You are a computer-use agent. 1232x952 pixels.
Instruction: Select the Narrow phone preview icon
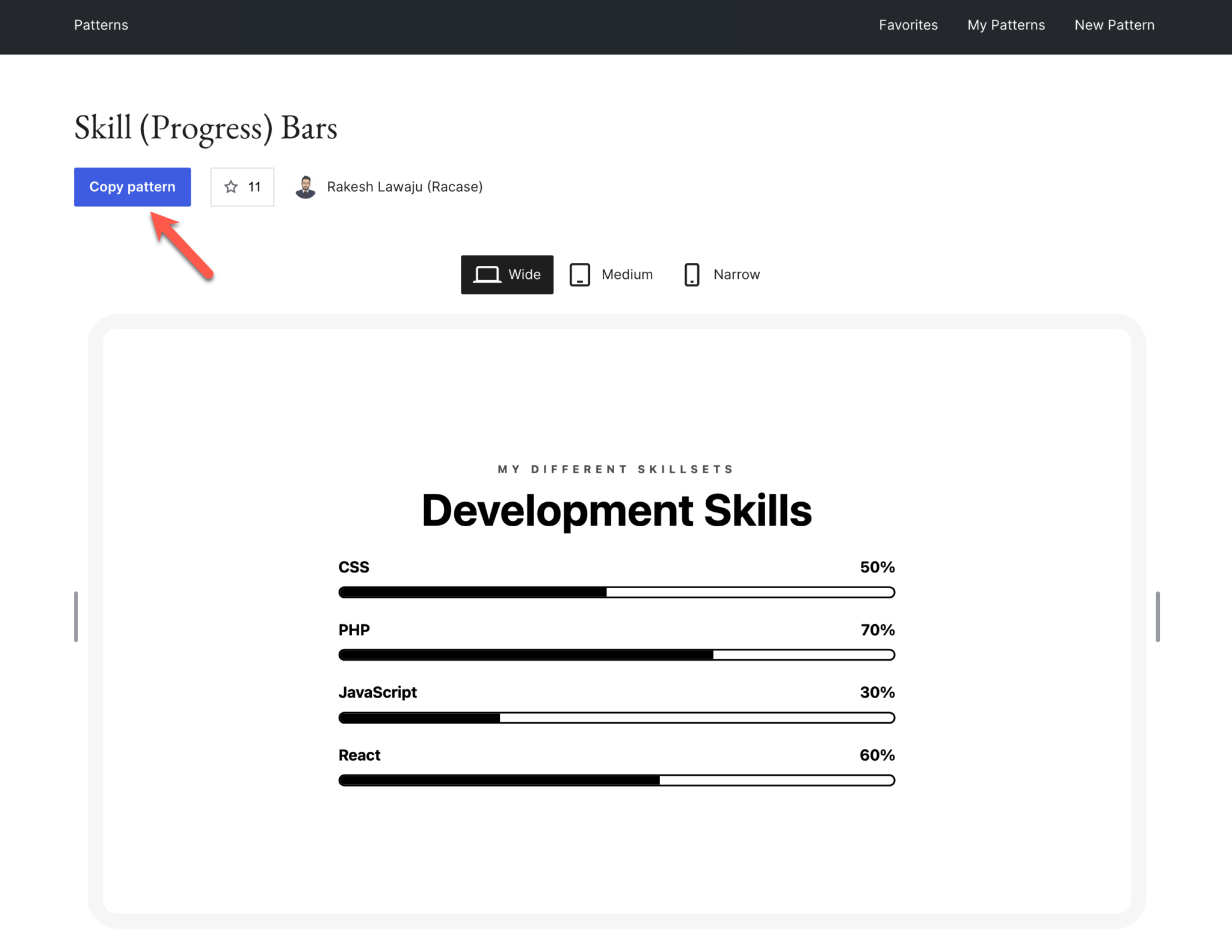pyautogui.click(x=692, y=274)
